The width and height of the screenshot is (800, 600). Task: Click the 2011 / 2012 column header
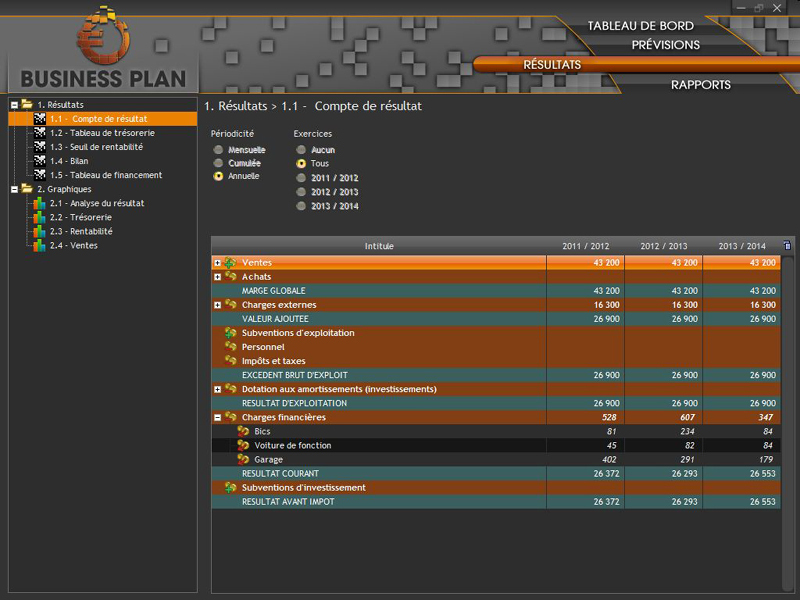pos(586,246)
